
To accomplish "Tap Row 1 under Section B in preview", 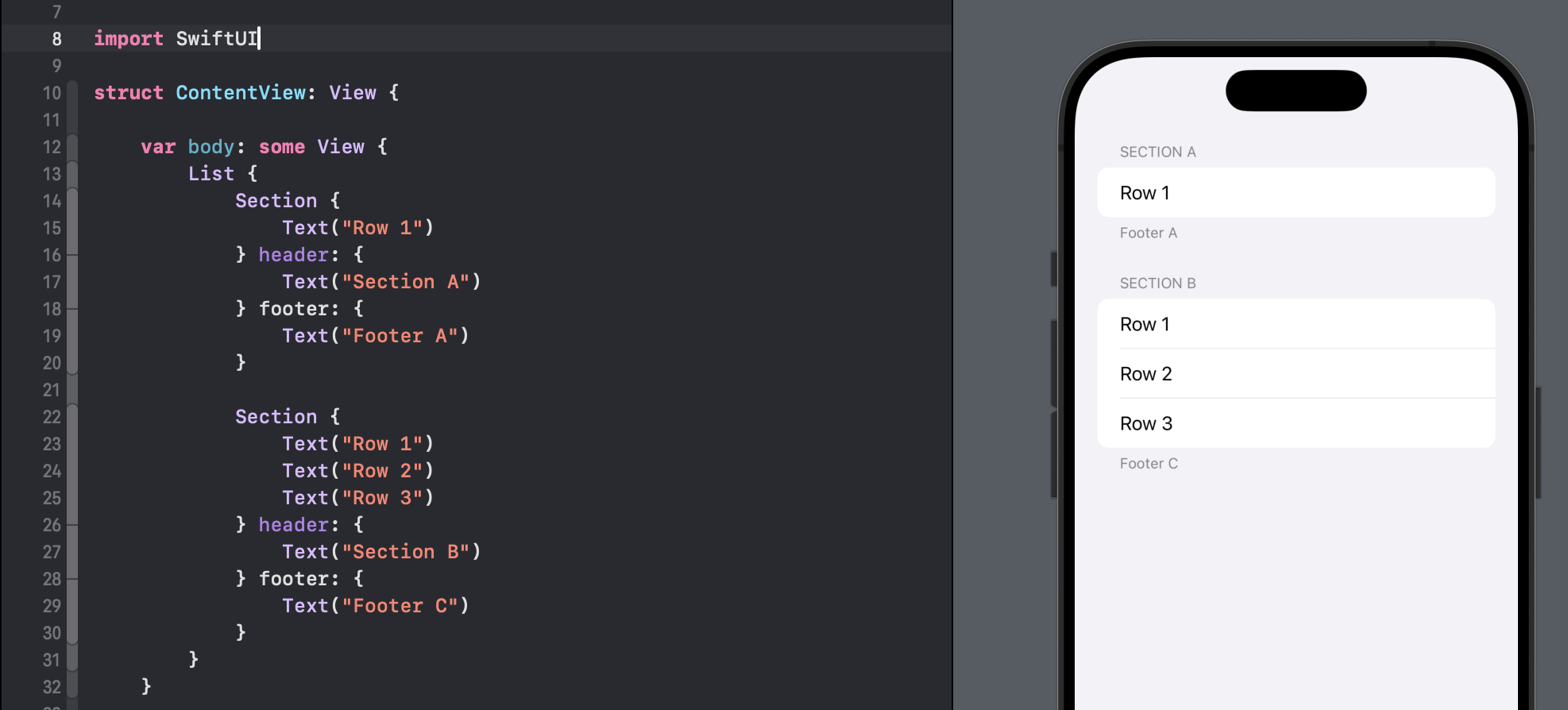I will [x=1295, y=324].
